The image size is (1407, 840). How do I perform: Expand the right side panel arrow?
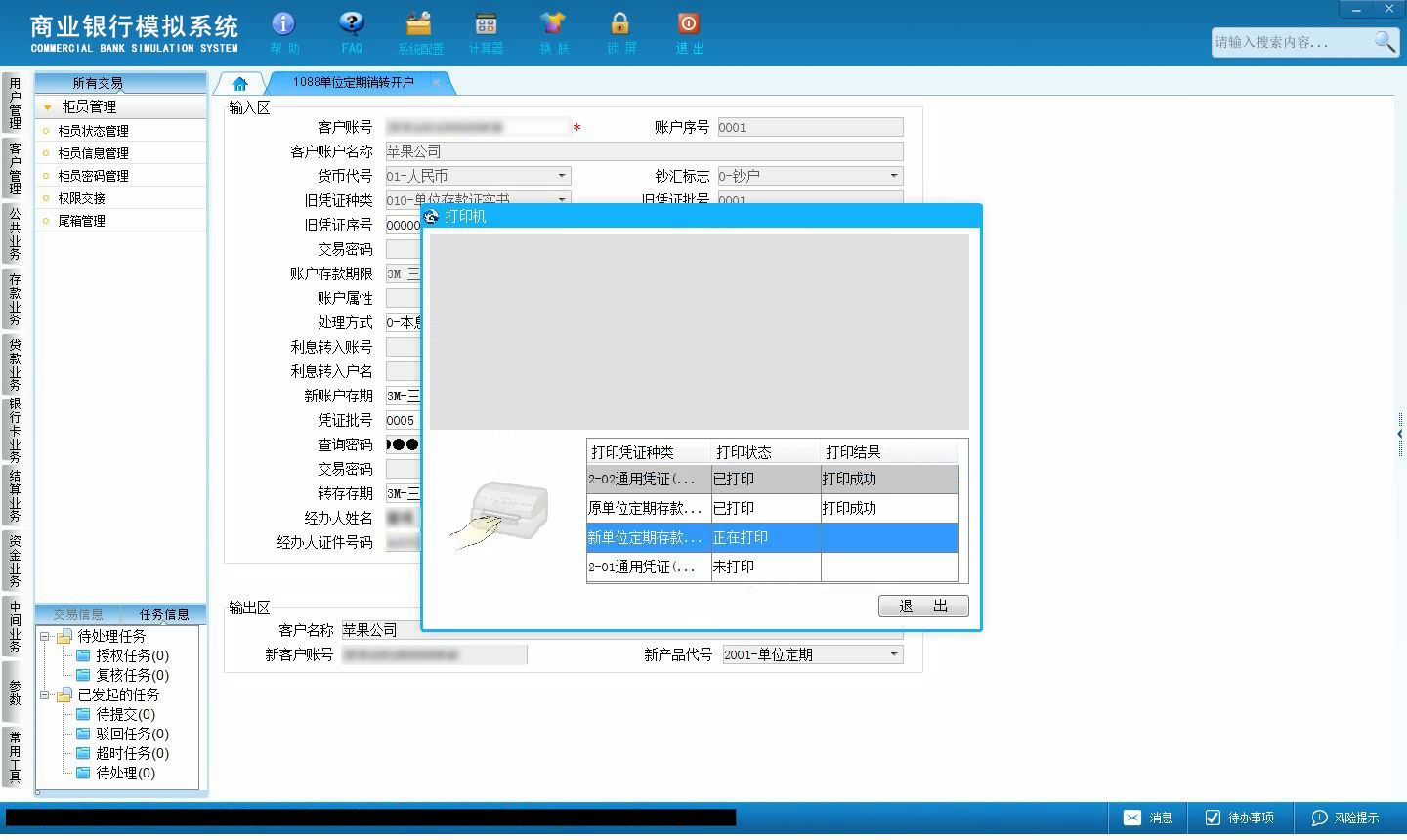1400,434
